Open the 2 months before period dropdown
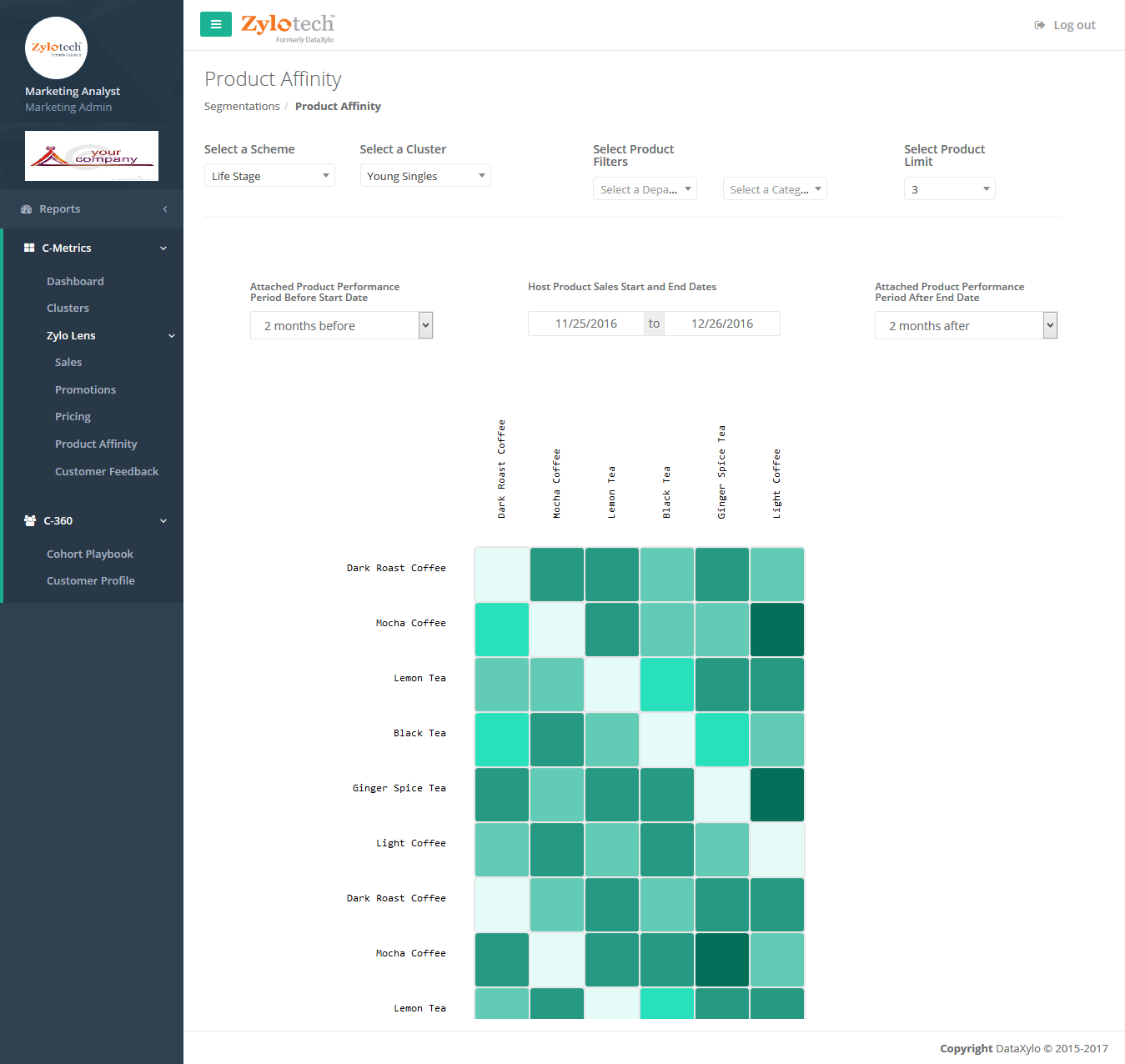This screenshot has height=1064, width=1125. (342, 325)
